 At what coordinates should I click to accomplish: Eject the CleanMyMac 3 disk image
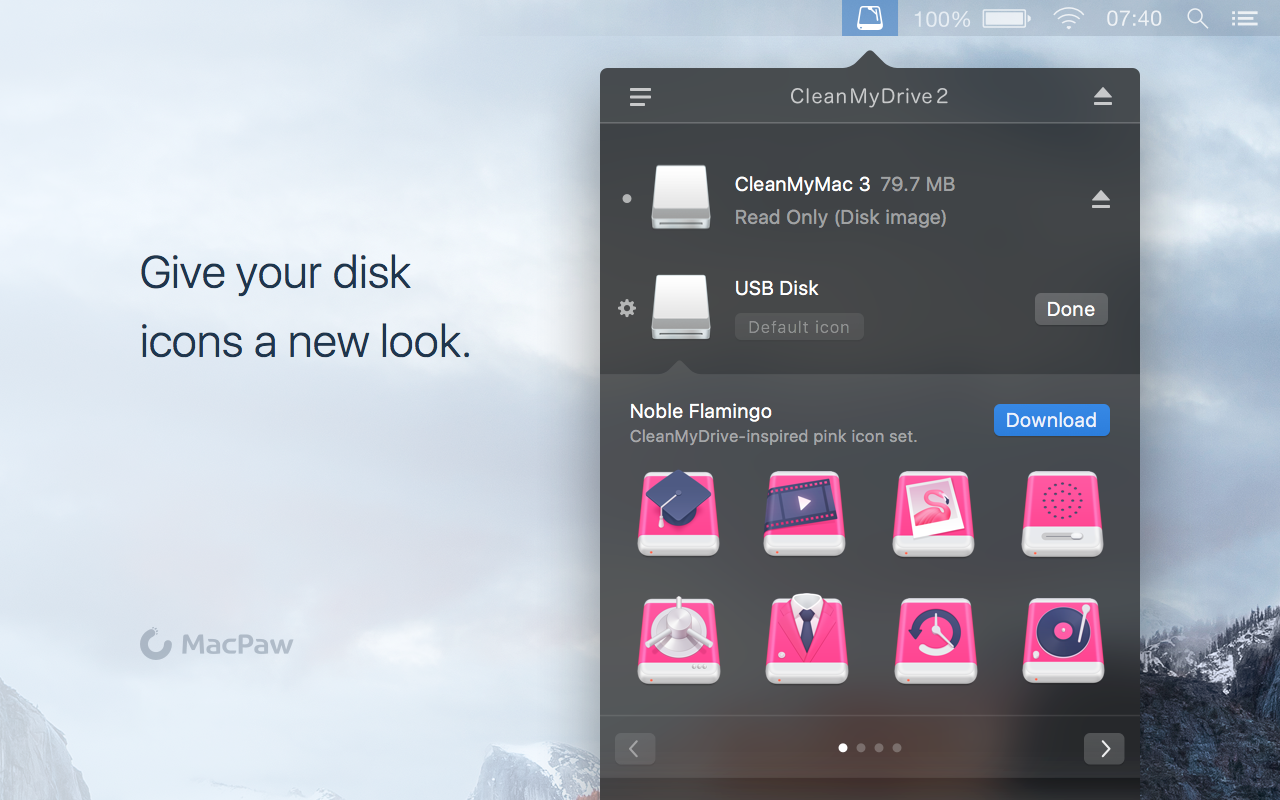click(1101, 200)
